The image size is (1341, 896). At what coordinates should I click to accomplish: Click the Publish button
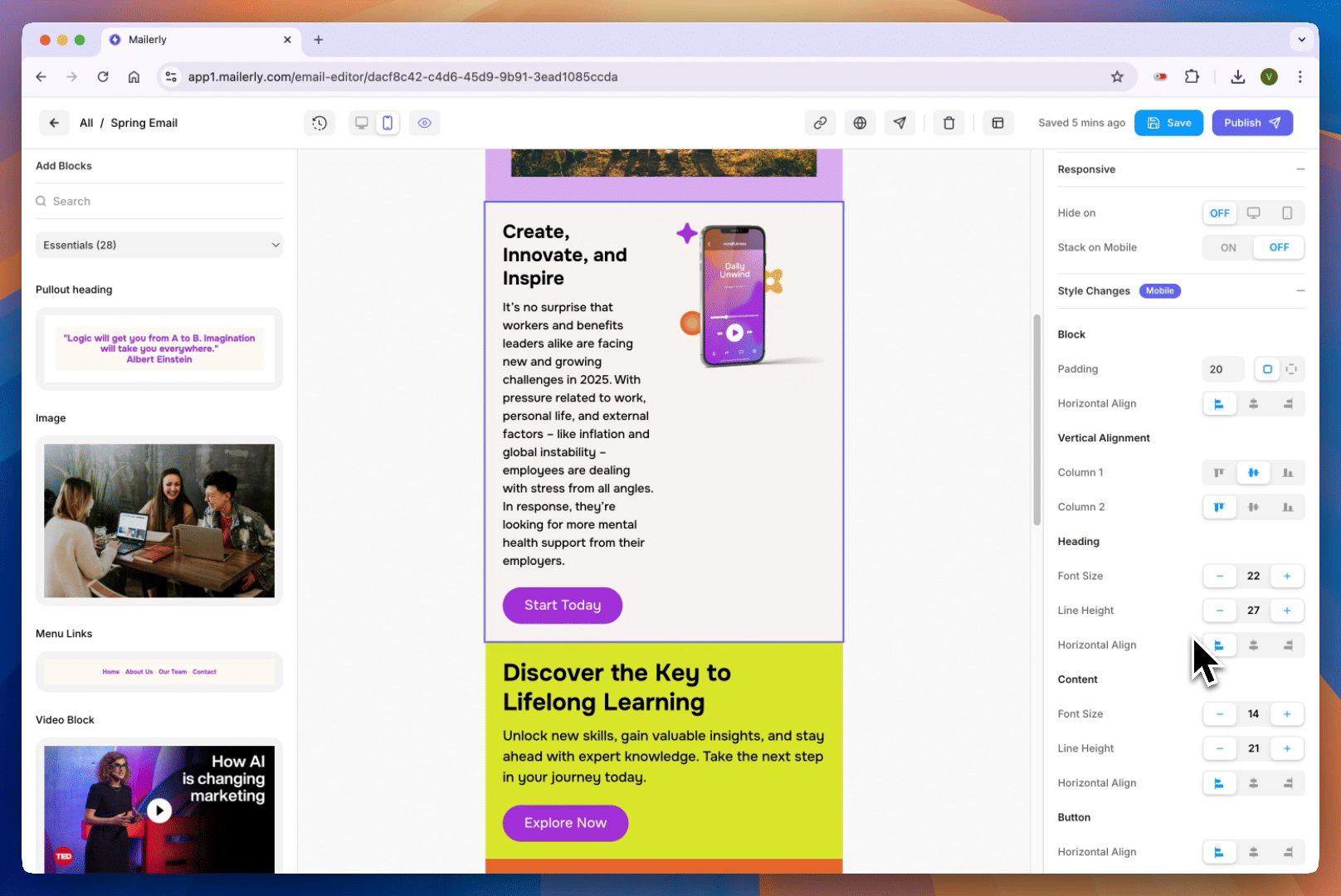pyautogui.click(x=1251, y=123)
